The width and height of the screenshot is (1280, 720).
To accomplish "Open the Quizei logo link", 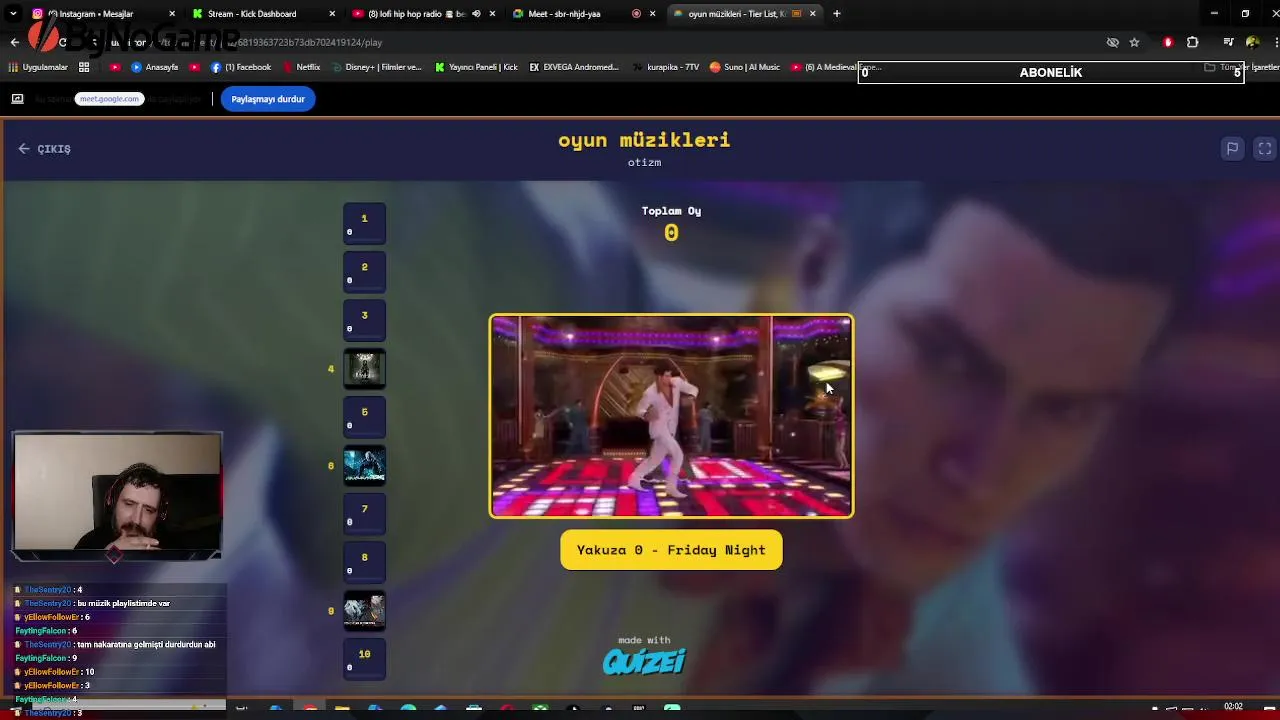I will coord(644,661).
